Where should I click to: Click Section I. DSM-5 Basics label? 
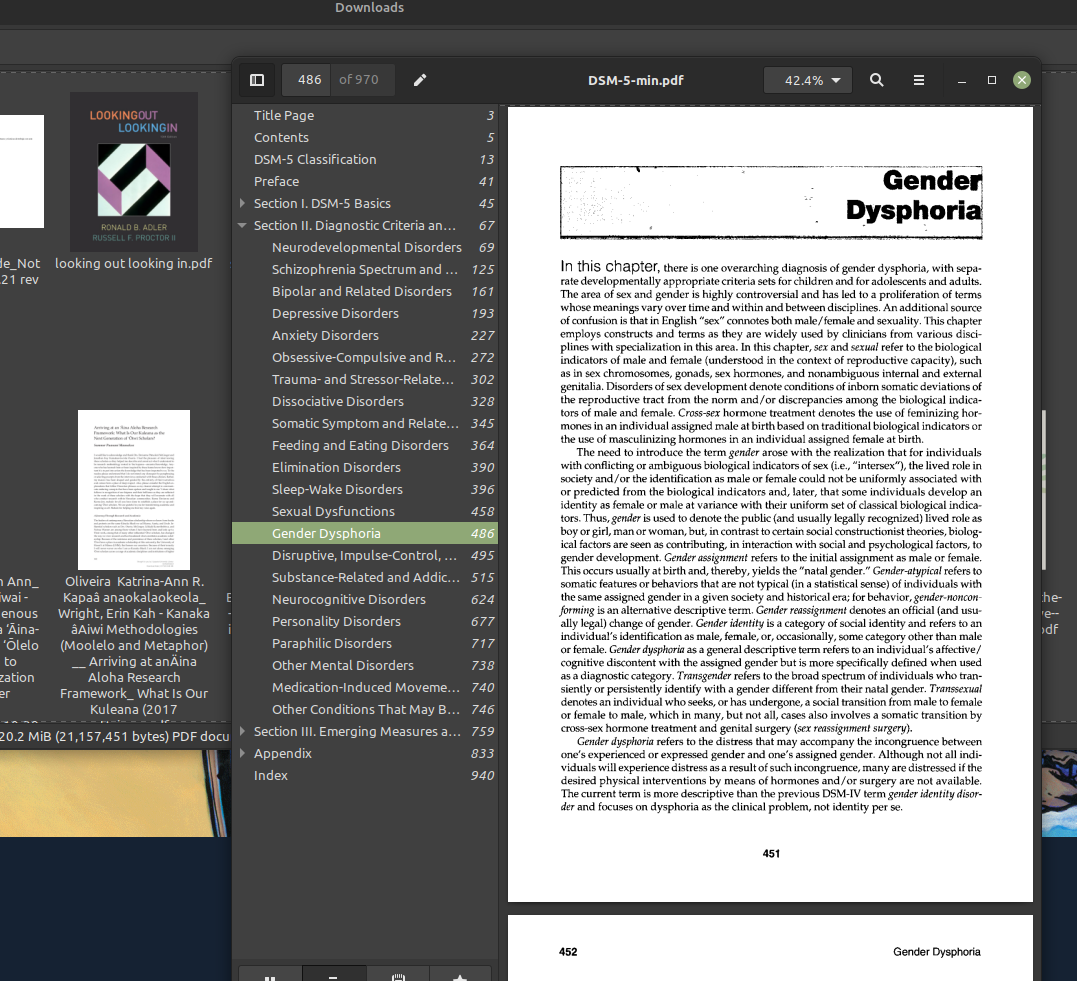click(x=322, y=203)
